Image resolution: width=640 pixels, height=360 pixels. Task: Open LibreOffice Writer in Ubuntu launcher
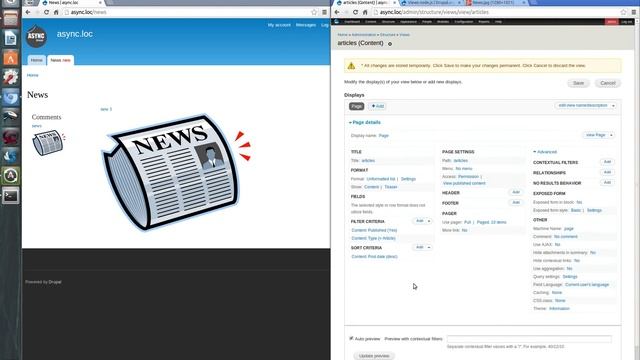[11, 38]
